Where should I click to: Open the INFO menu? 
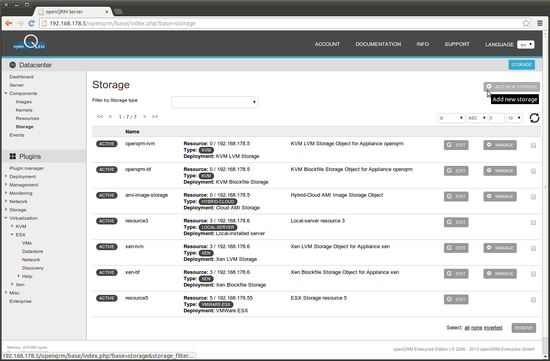pyautogui.click(x=423, y=44)
